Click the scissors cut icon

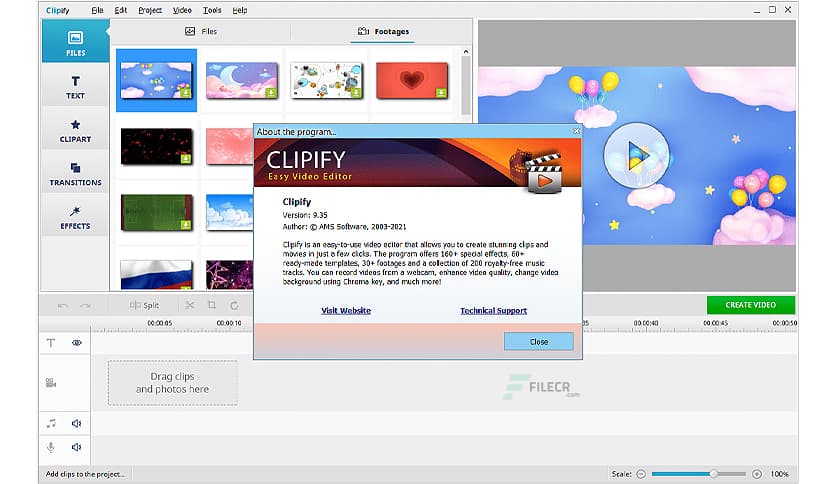[190, 305]
